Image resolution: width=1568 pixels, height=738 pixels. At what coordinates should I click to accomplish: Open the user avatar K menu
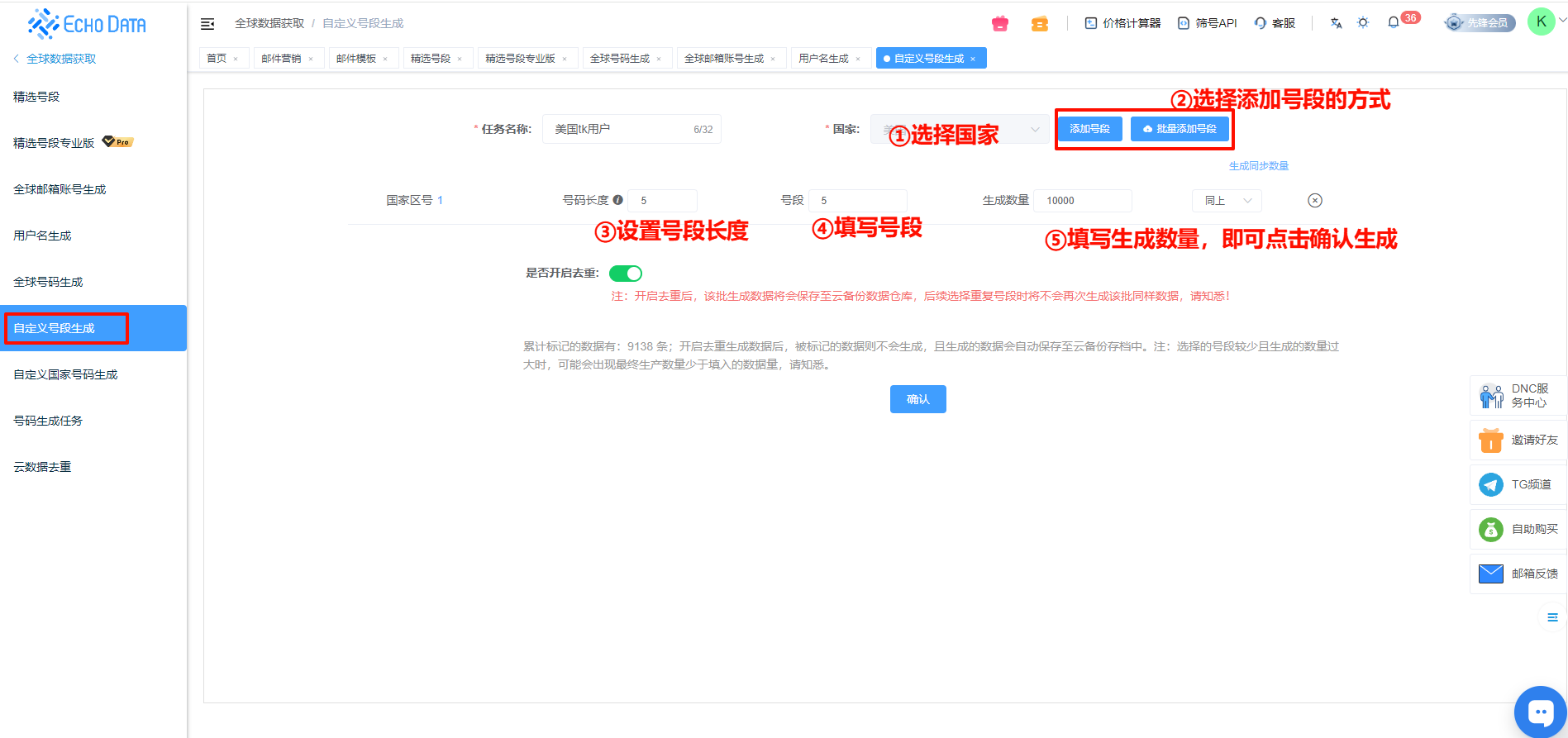click(1541, 22)
